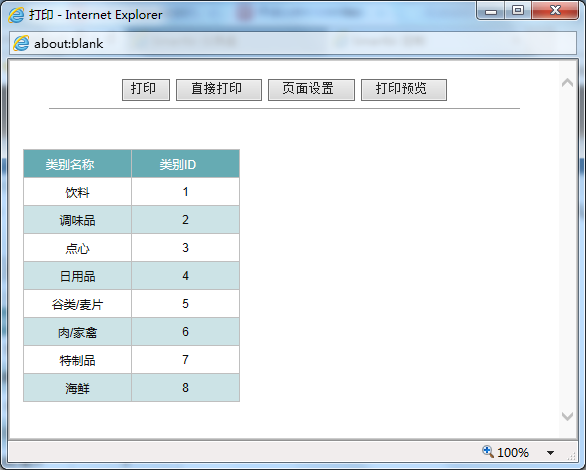Click the zoom magnifier icon in status bar
The image size is (586, 470).
click(x=487, y=451)
